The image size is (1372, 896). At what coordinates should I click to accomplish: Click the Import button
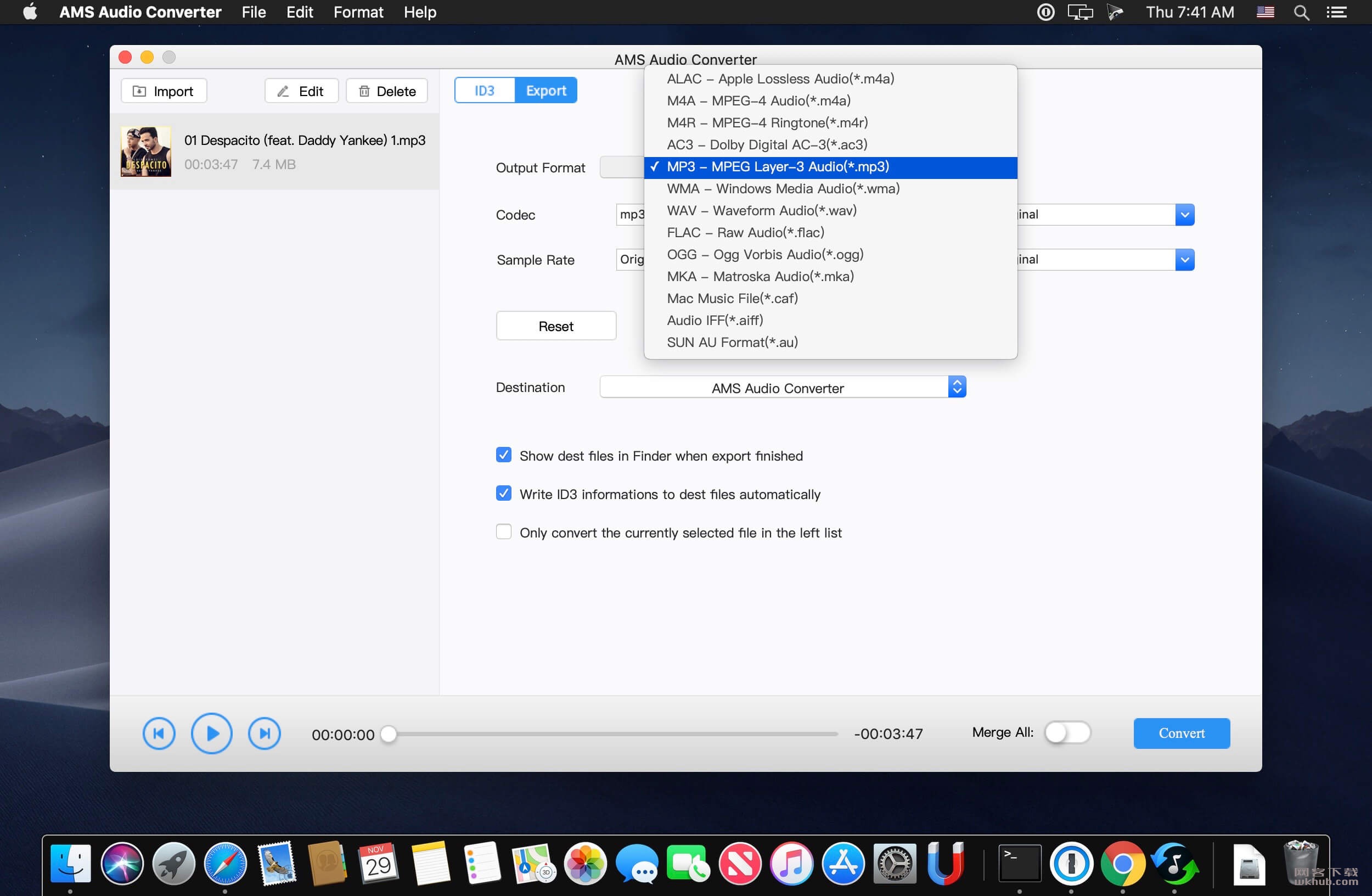point(164,91)
